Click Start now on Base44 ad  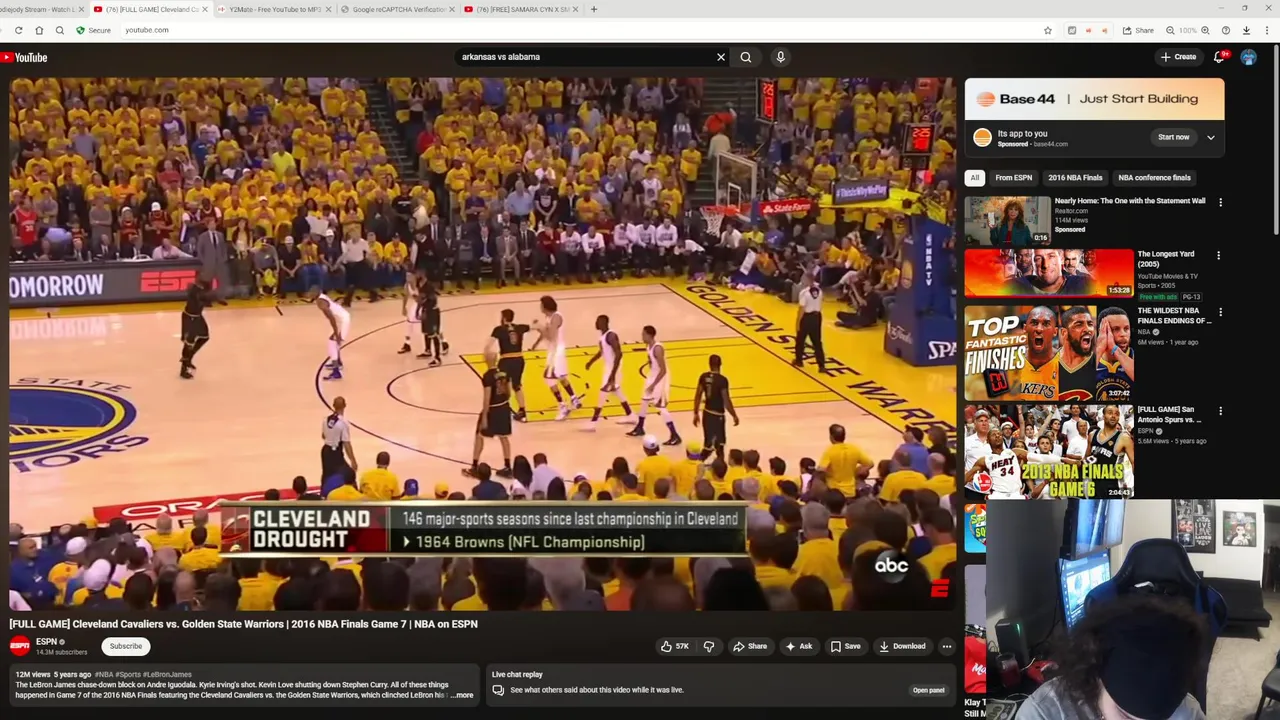(x=1174, y=137)
